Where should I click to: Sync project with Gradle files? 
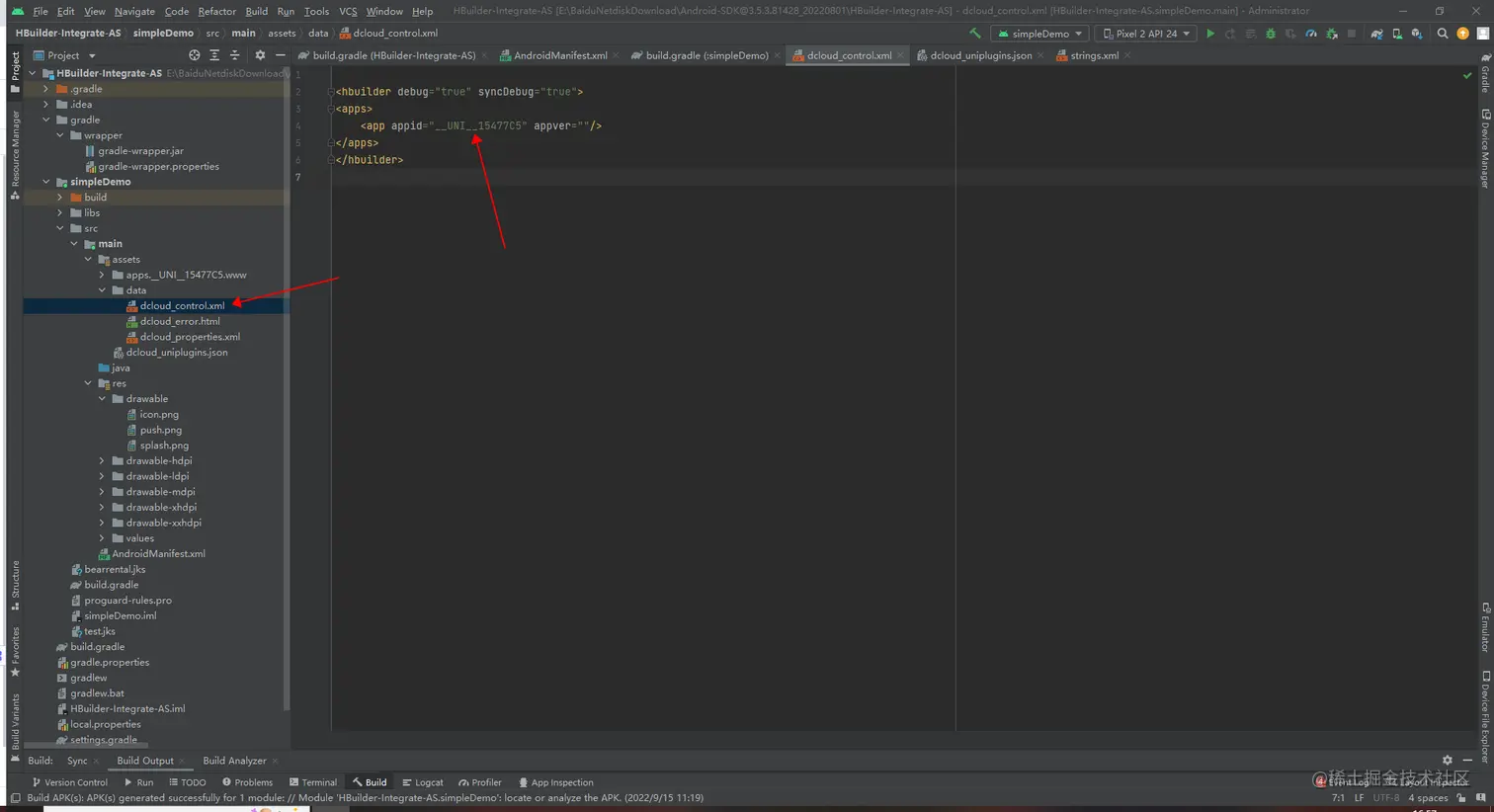pos(1376,34)
